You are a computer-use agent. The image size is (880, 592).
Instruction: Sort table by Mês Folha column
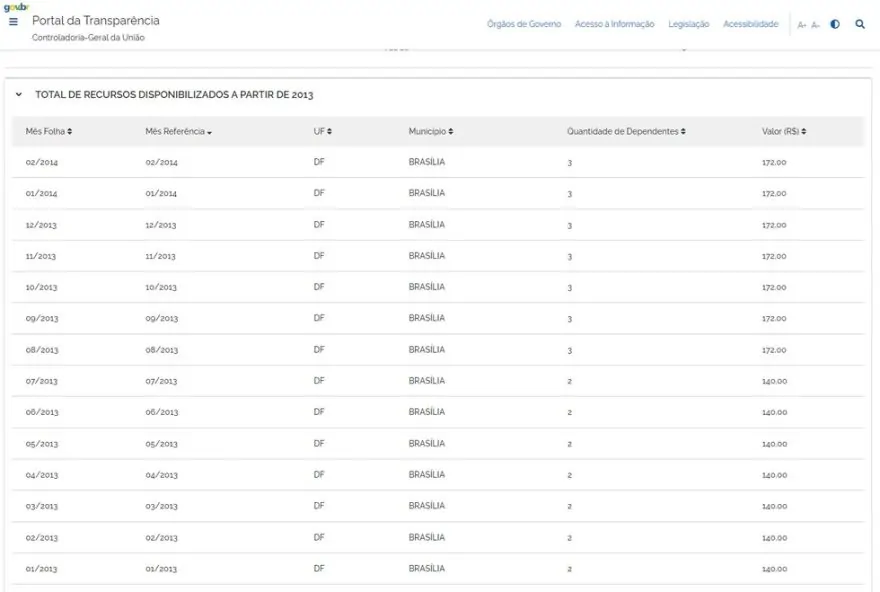pos(48,132)
